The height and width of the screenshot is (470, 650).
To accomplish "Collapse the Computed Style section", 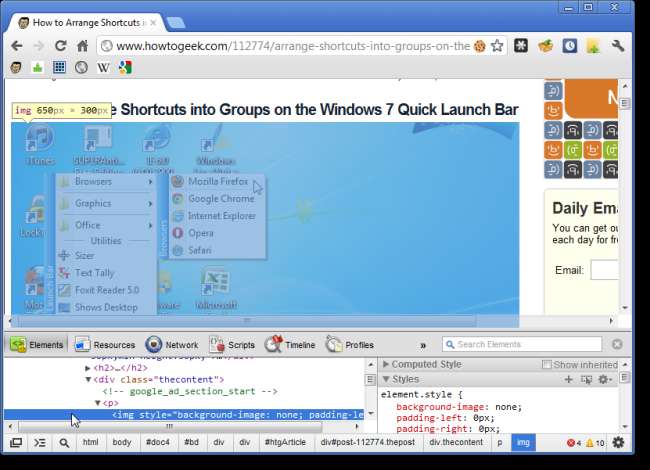I will [386, 365].
